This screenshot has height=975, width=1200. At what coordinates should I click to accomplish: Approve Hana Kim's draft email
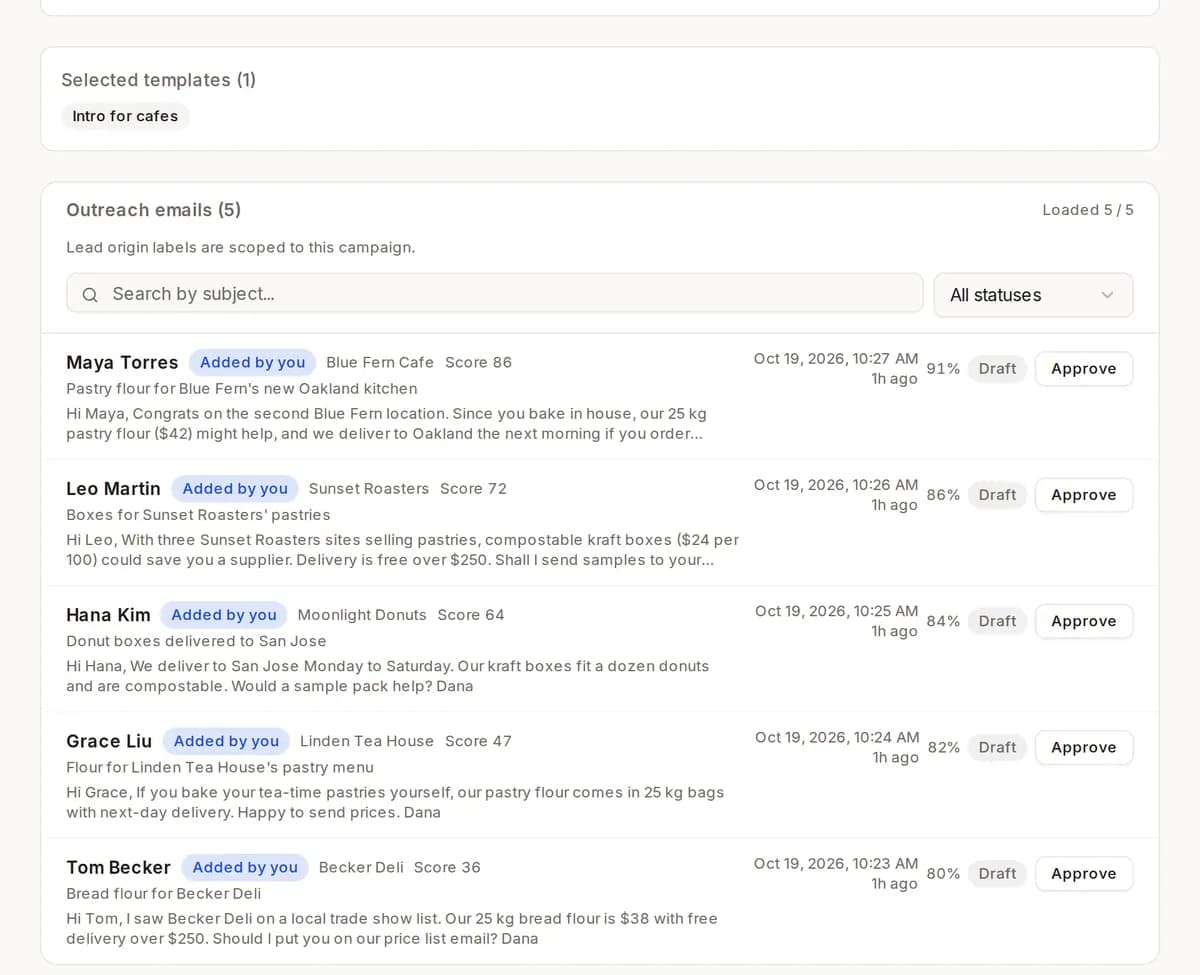coord(1084,621)
